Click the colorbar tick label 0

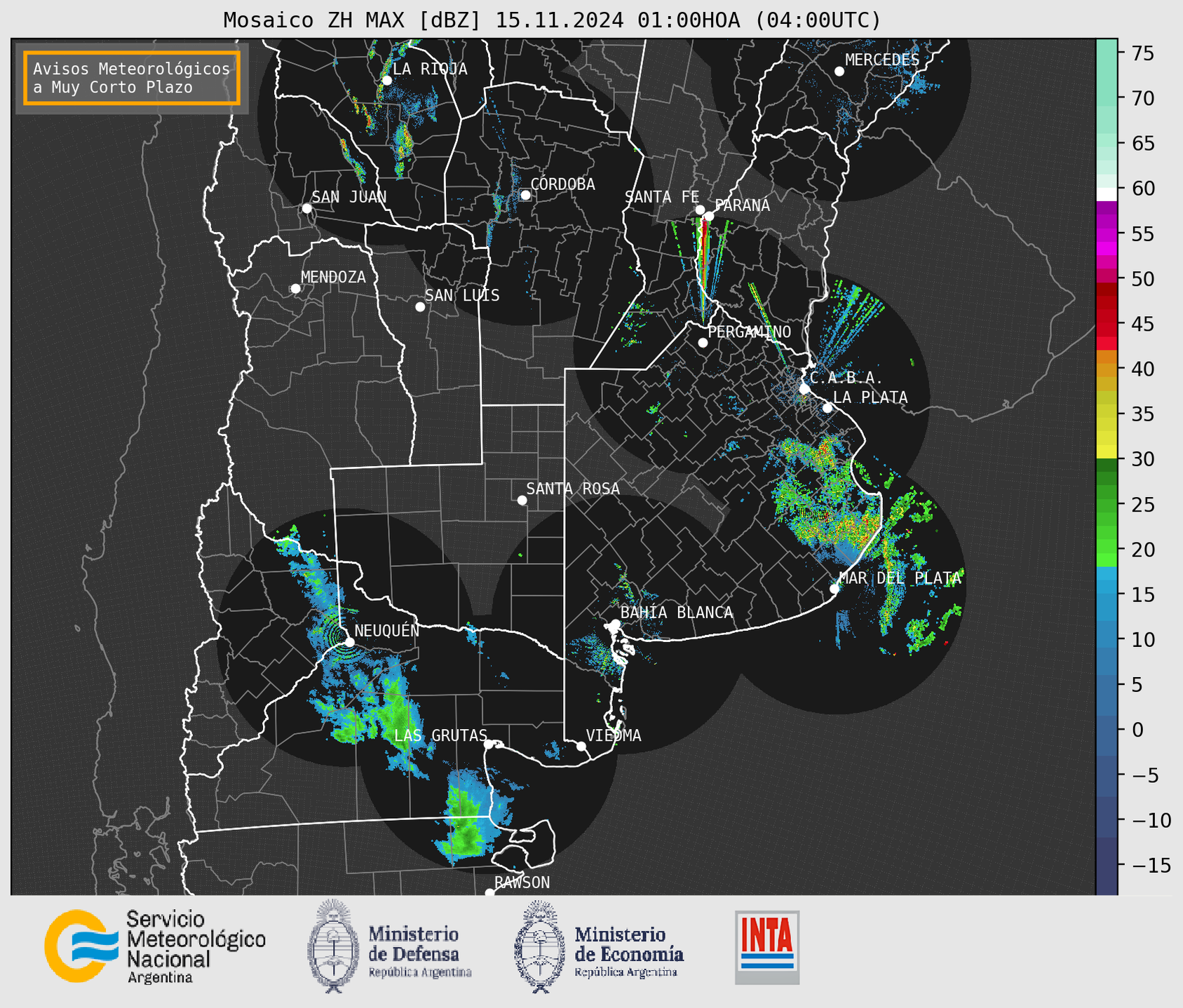[x=1137, y=730]
